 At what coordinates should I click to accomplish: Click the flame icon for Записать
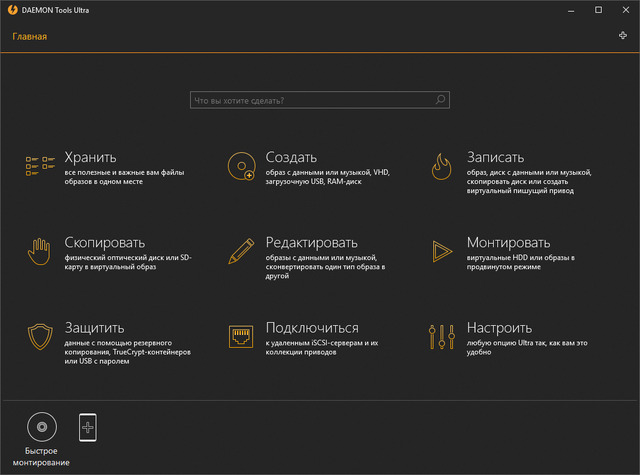click(x=442, y=166)
